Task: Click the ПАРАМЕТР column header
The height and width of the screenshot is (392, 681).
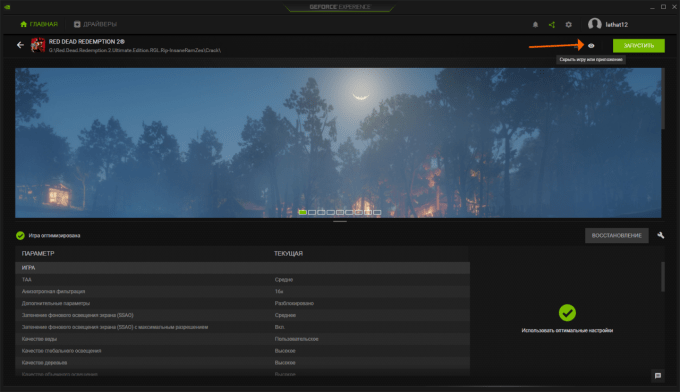Action: [38, 254]
